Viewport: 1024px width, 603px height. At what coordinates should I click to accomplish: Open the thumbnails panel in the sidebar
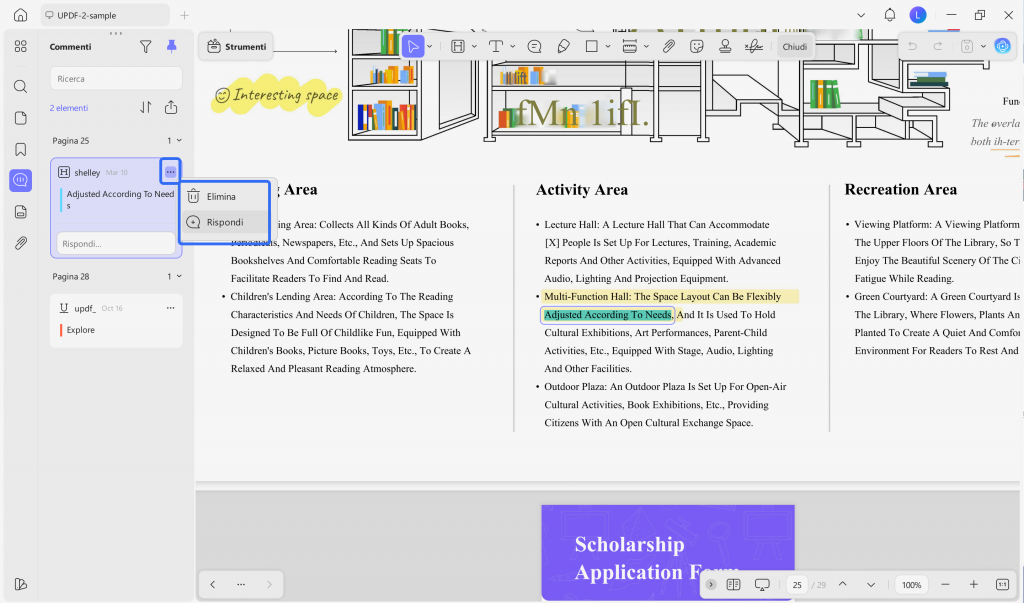click(21, 46)
